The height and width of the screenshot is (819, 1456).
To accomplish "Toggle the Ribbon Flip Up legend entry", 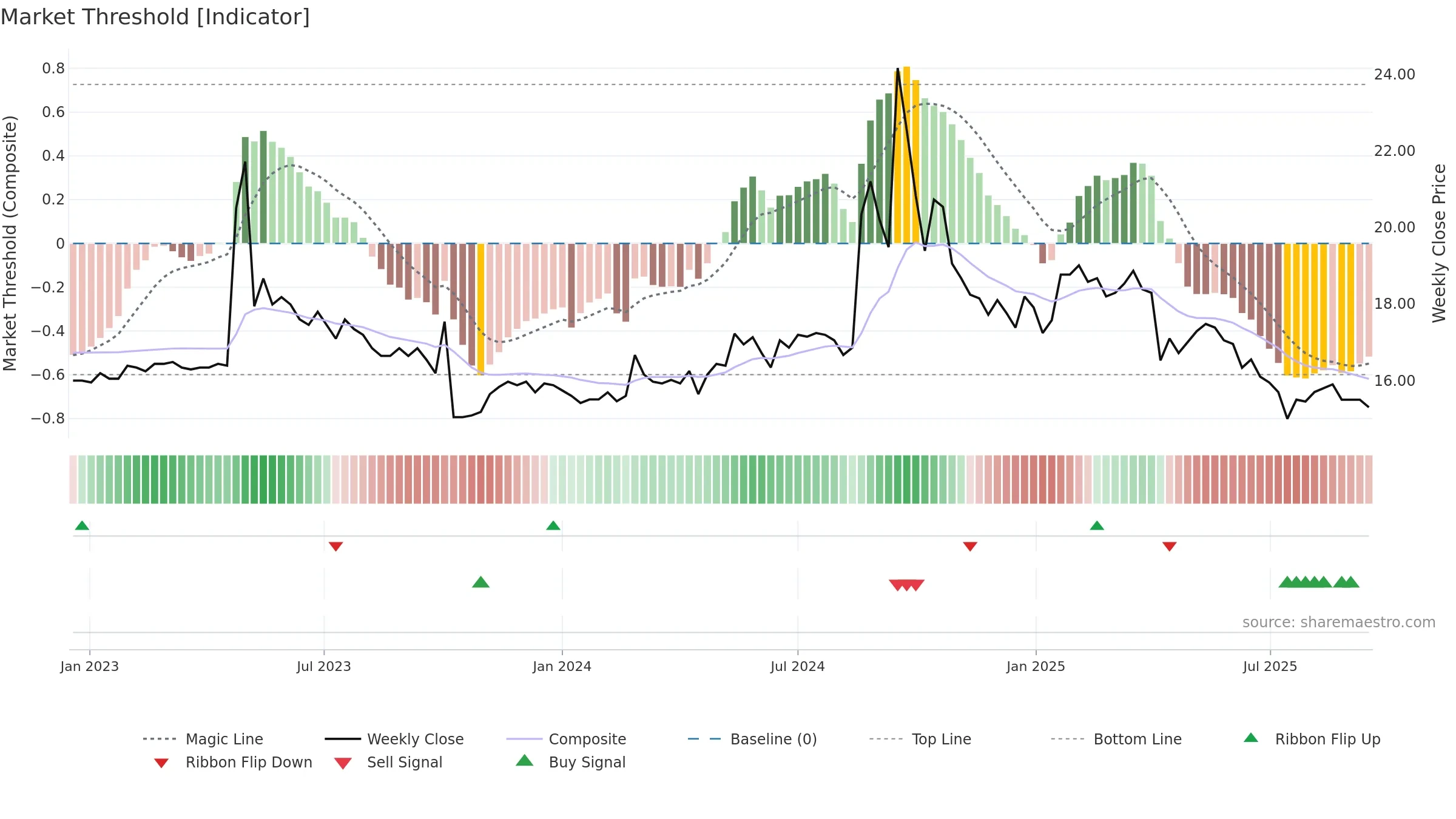I will click(1312, 739).
